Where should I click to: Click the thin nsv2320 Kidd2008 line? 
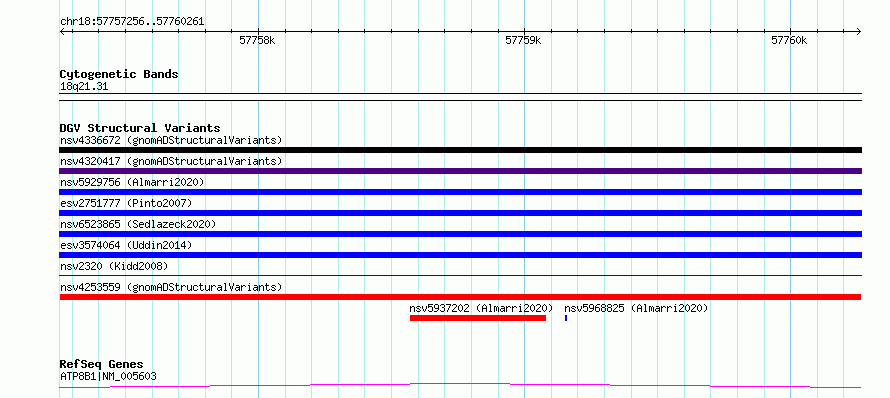point(460,275)
